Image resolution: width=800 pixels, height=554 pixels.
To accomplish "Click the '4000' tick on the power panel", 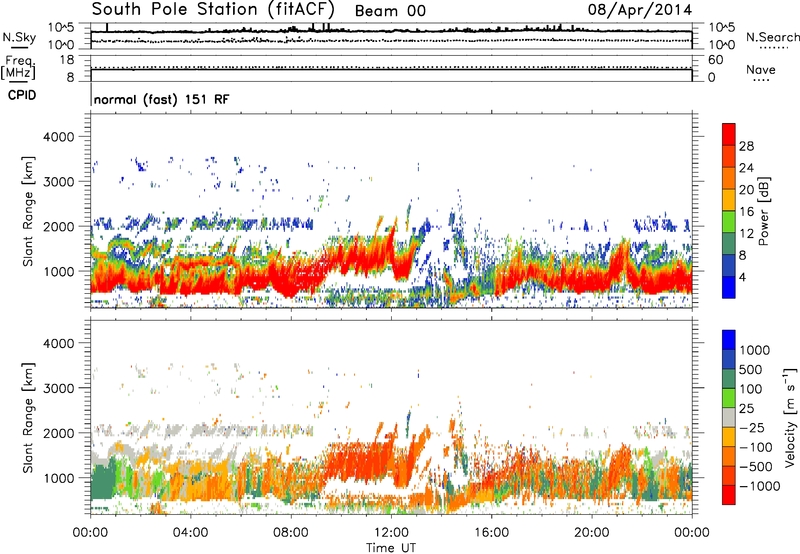I will 59,137.
